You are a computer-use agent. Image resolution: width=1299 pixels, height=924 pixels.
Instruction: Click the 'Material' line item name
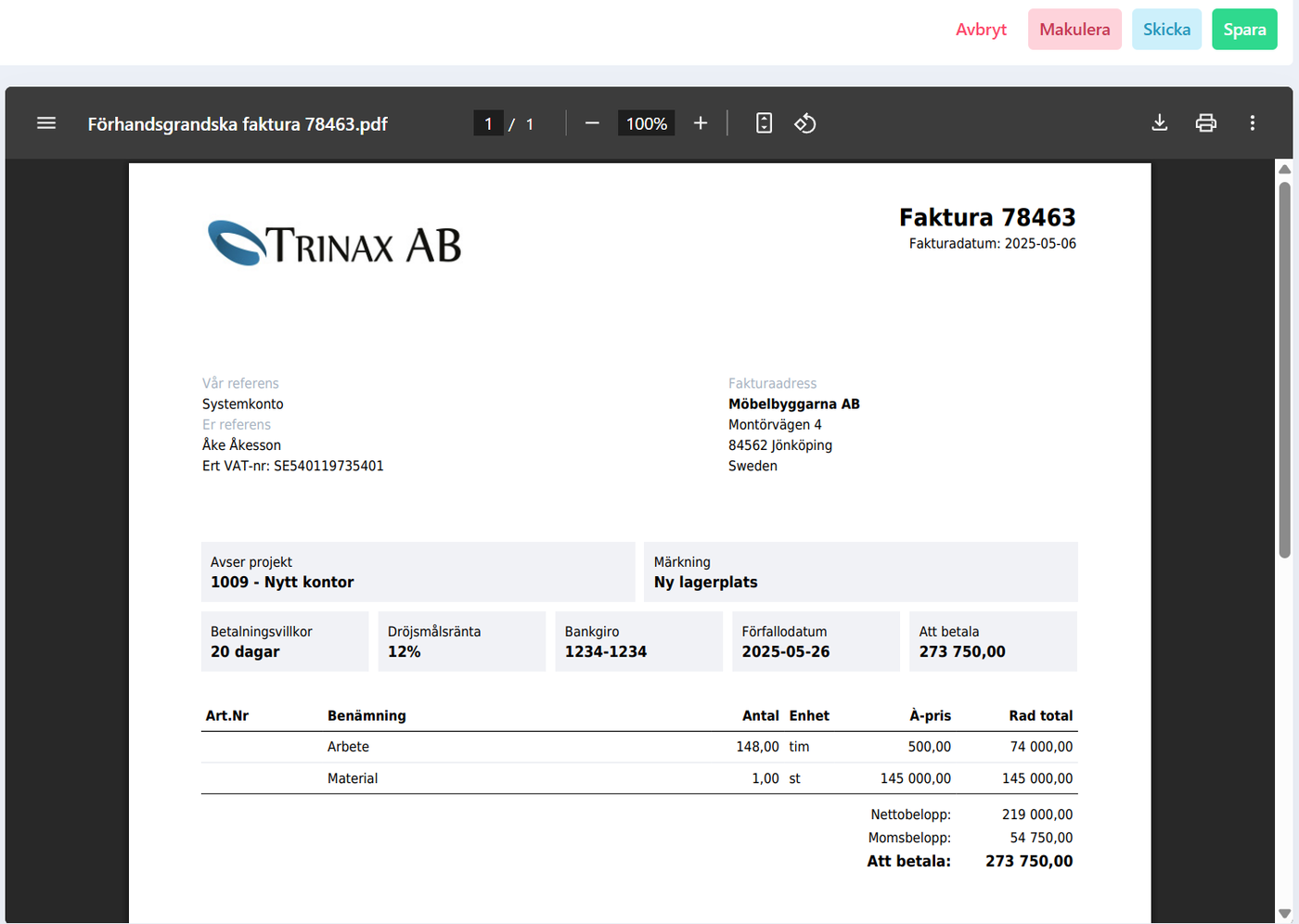(353, 778)
